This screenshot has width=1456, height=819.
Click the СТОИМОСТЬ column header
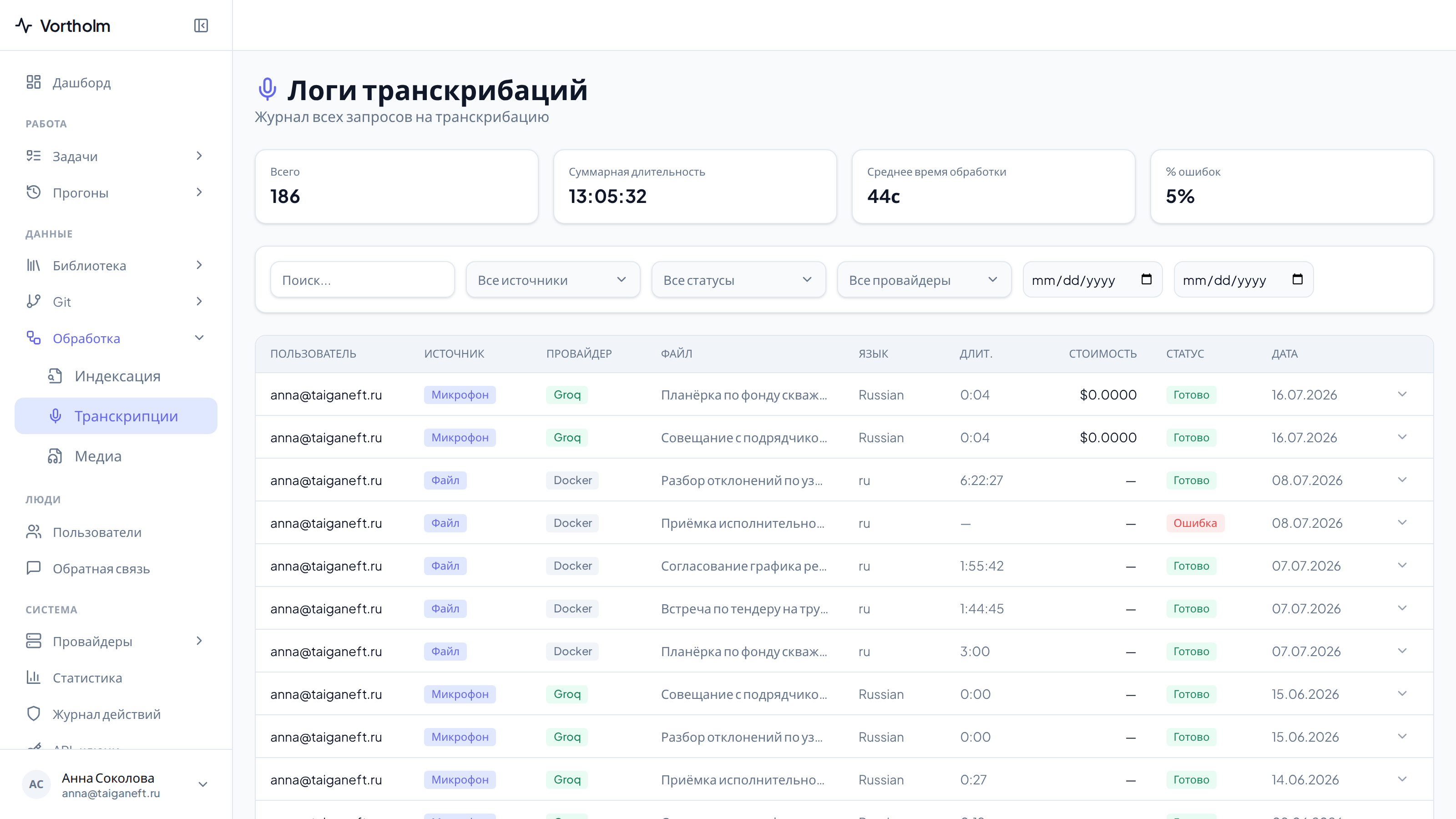[1103, 354]
